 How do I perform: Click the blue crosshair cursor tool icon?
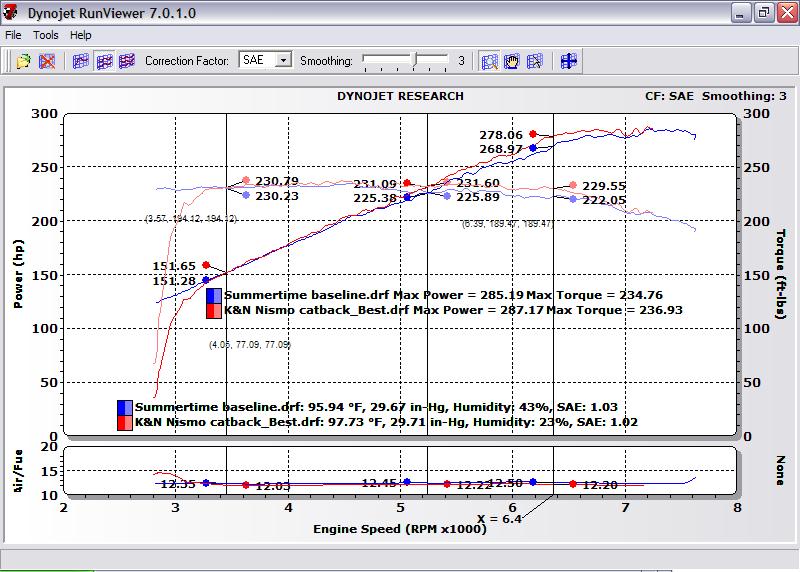coord(568,61)
